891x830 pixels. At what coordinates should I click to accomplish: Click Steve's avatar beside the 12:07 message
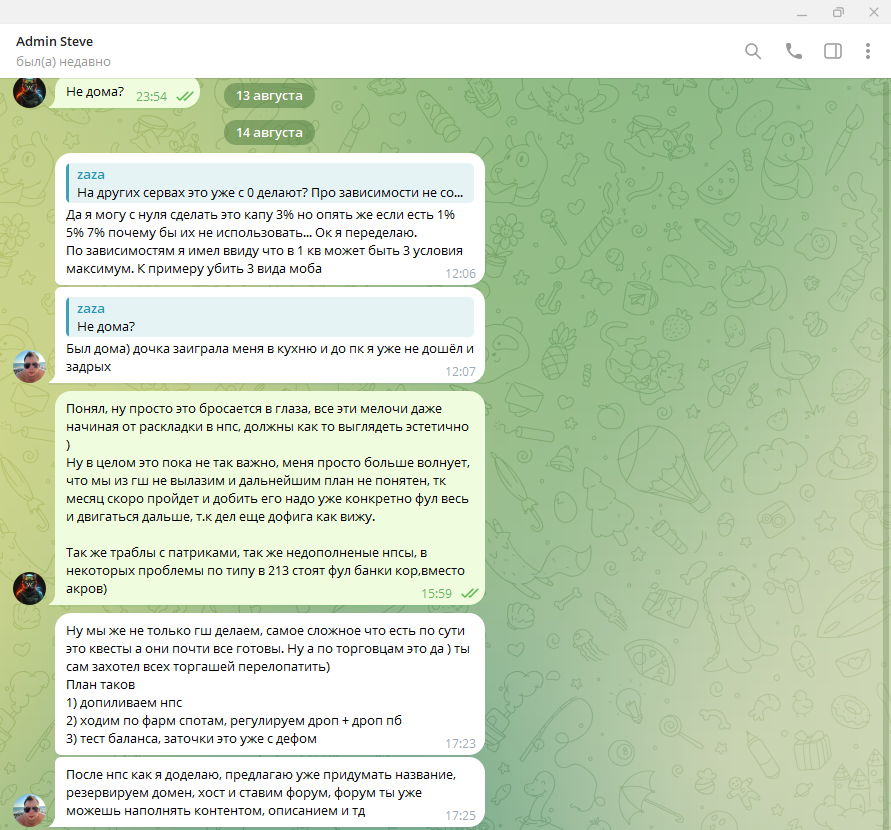(30, 366)
